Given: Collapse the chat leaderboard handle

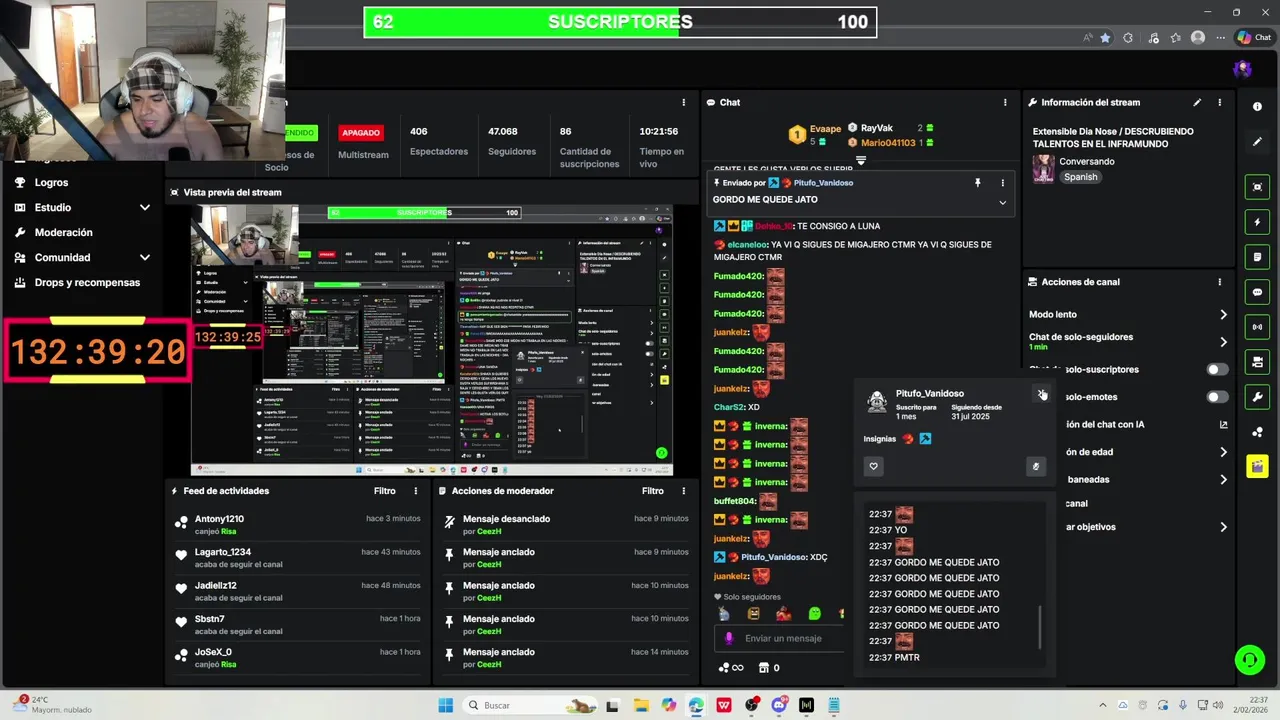Looking at the screenshot, I should (x=860, y=160).
